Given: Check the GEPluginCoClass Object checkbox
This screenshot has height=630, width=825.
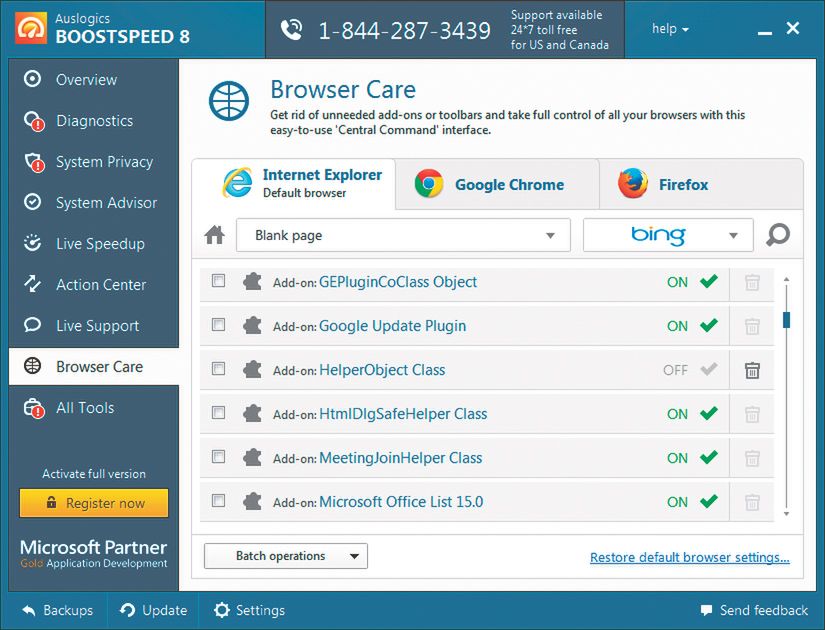Looking at the screenshot, I should pos(218,281).
